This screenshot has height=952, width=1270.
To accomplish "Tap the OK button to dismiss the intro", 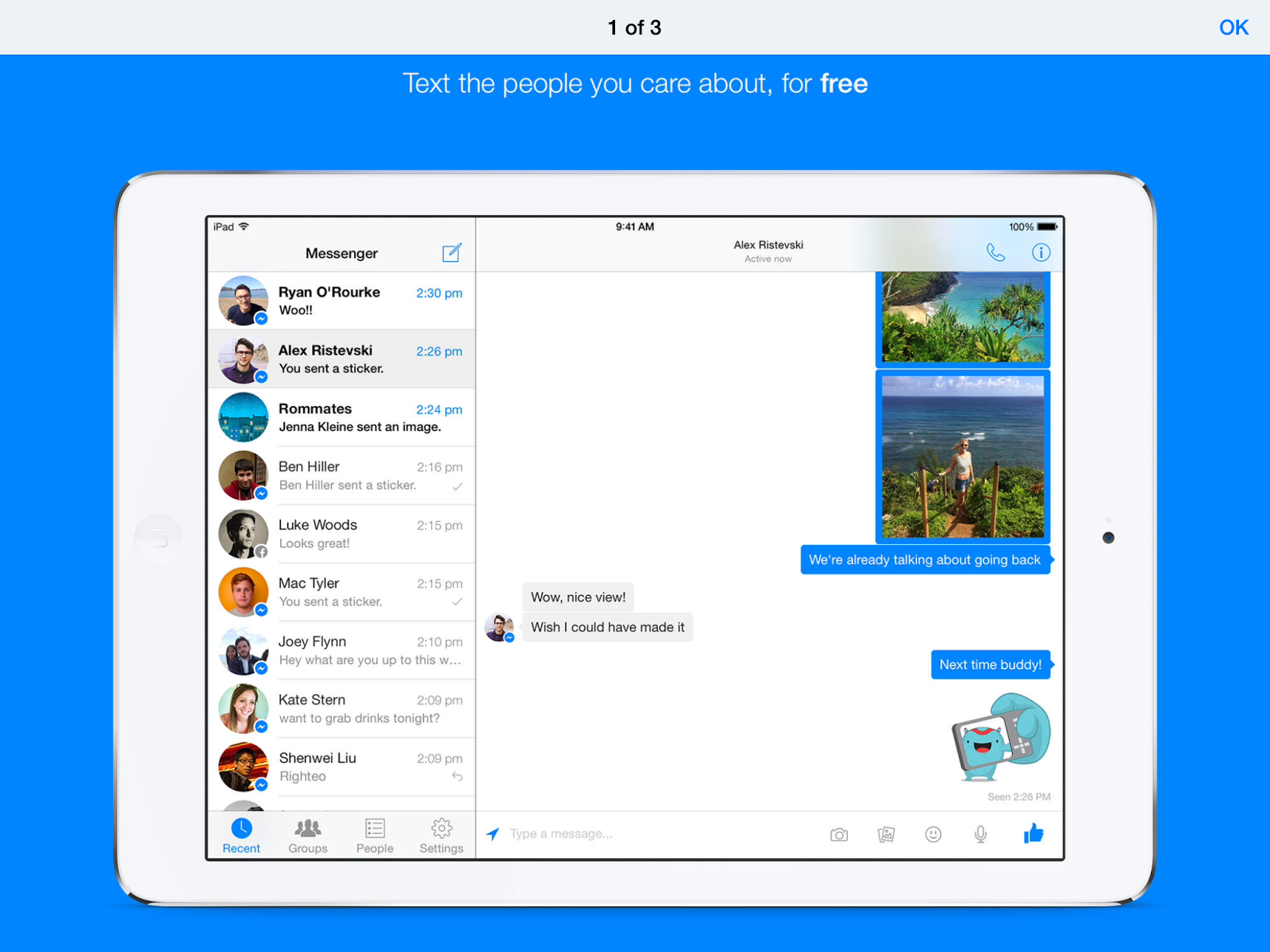I will pyautogui.click(x=1233, y=28).
